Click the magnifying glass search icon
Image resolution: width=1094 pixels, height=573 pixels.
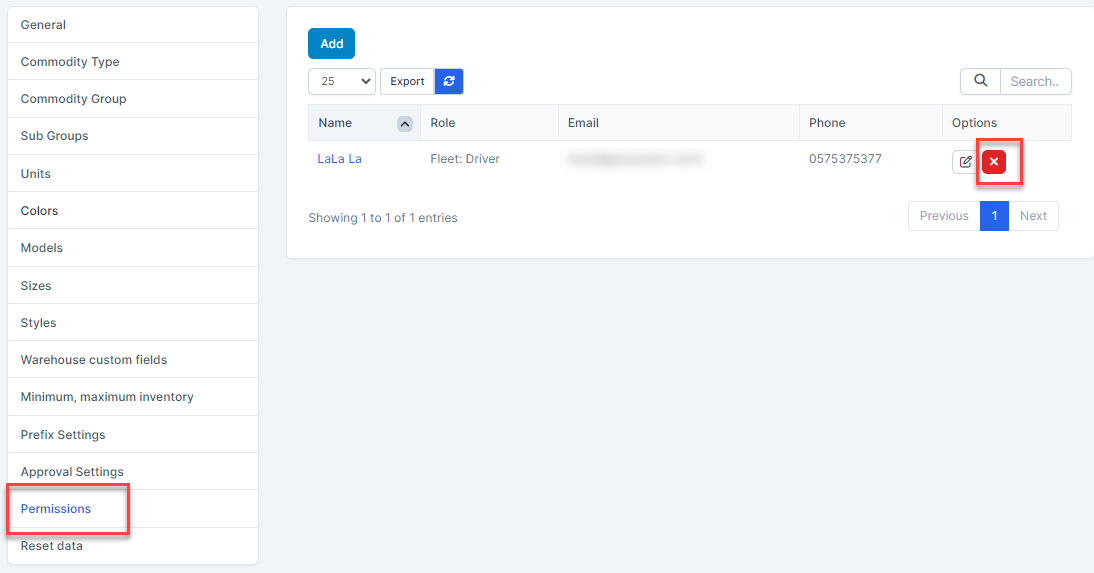[x=981, y=82]
